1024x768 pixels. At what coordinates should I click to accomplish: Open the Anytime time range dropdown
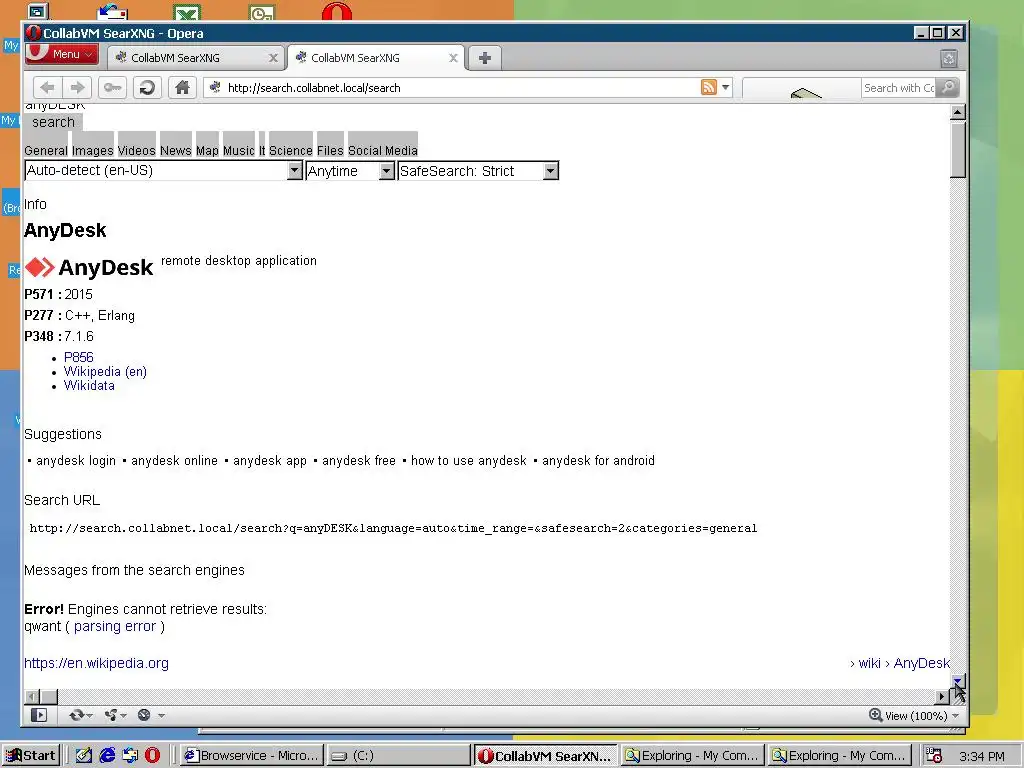(350, 171)
